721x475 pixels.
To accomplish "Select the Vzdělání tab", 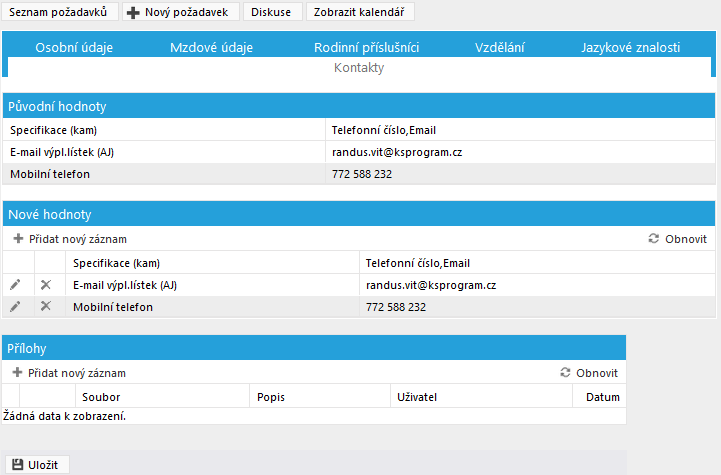I will click(500, 47).
